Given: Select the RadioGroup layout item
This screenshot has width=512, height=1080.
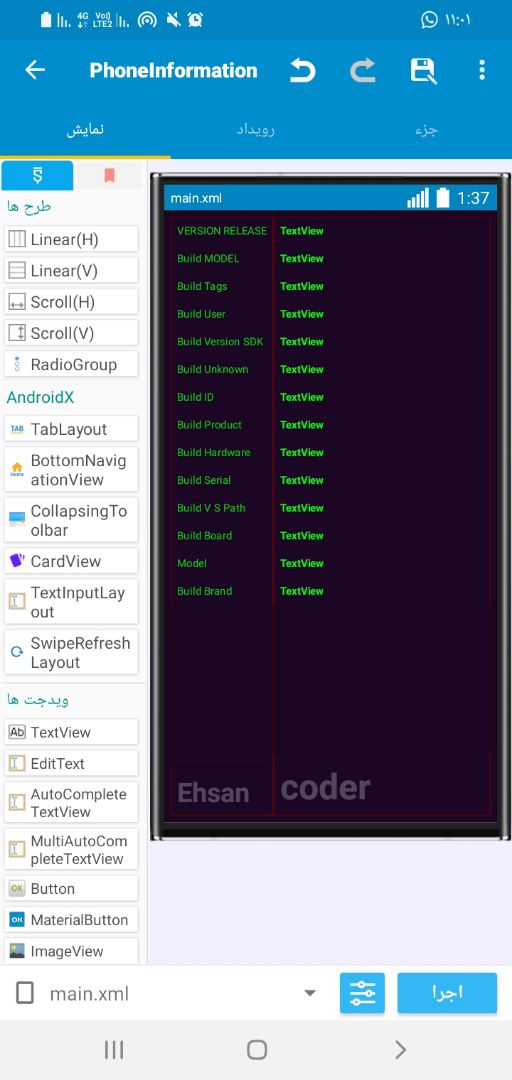Looking at the screenshot, I should (x=71, y=364).
